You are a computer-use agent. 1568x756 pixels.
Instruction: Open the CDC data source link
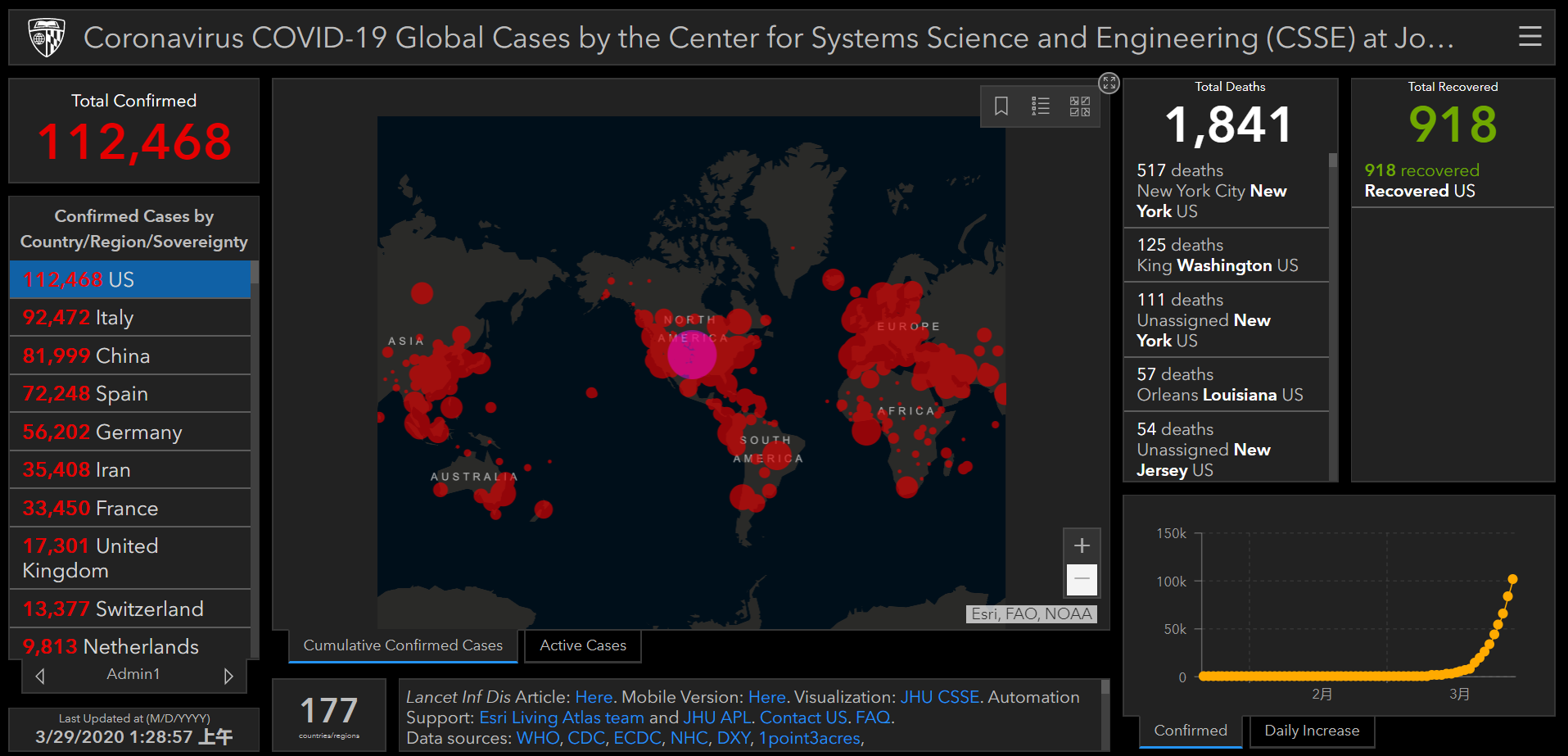click(586, 738)
